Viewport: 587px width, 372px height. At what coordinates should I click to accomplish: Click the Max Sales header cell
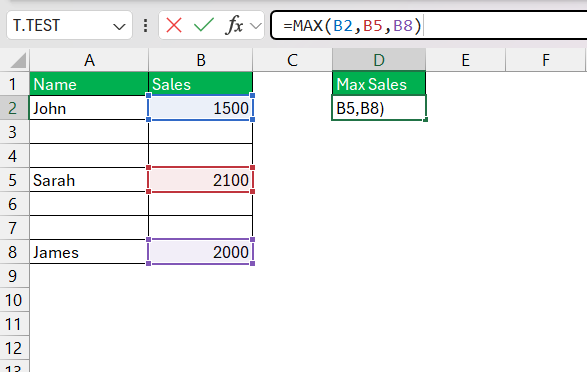(379, 84)
